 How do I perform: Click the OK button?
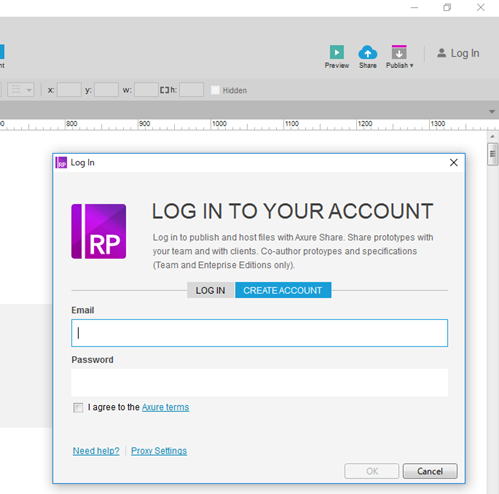[372, 471]
